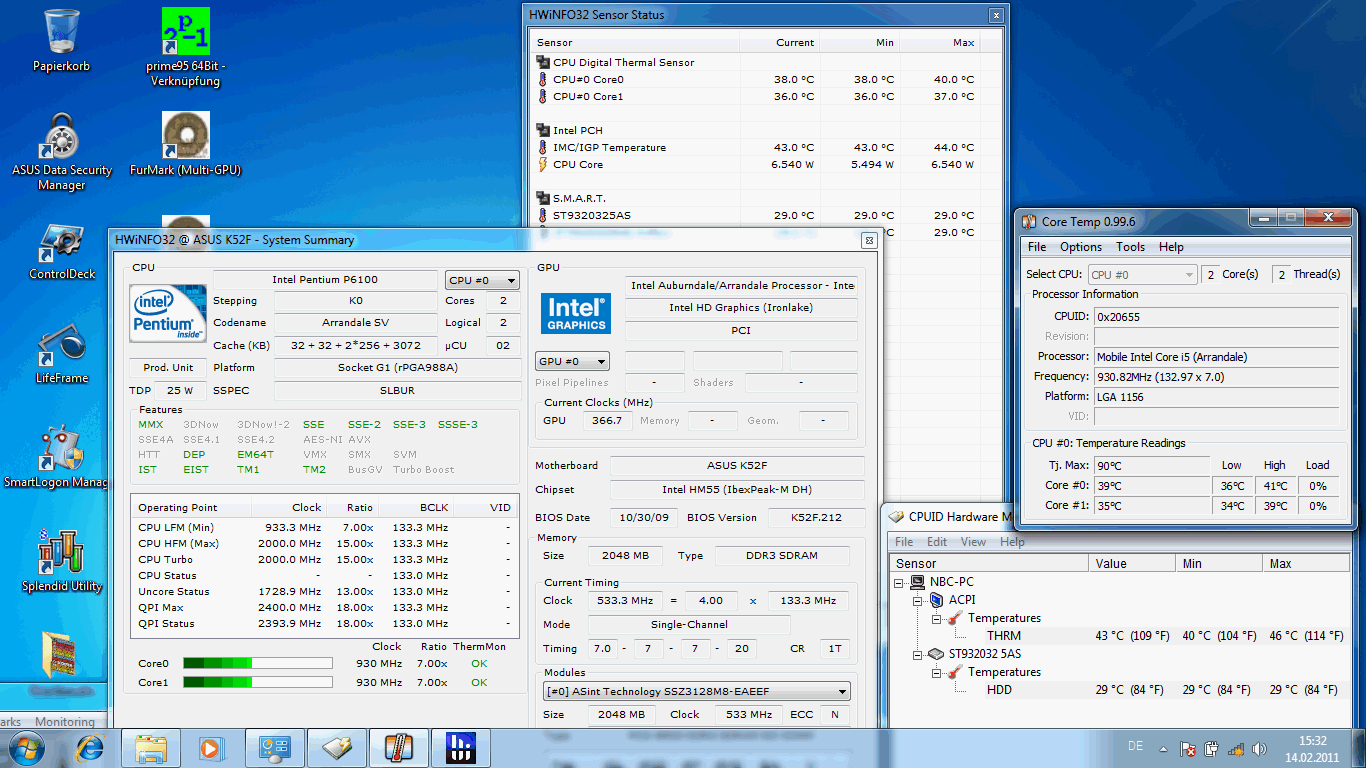Launch FurMark (Multi-GPU) desktop shortcut

coord(186,143)
